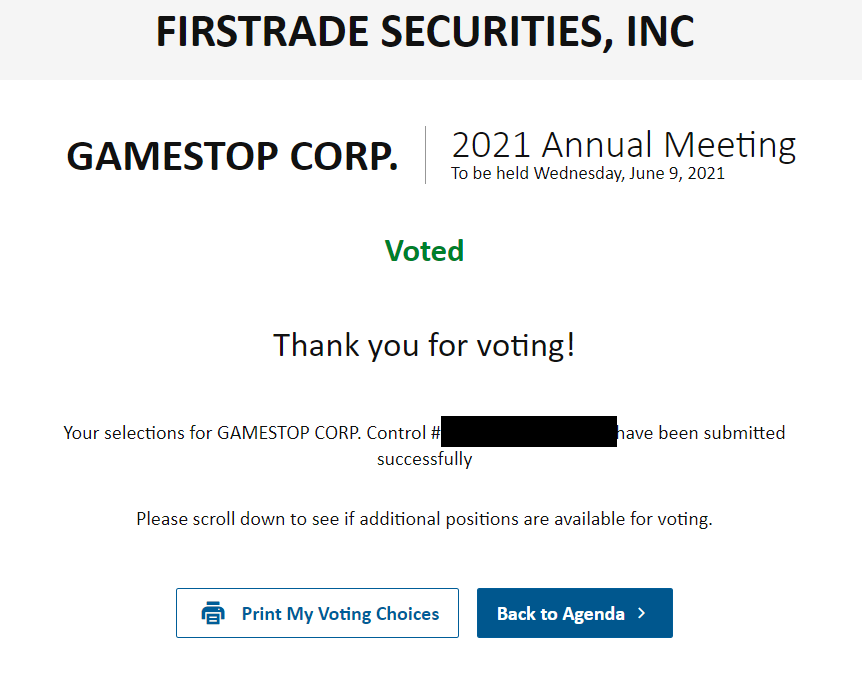The image size is (862, 675).
Task: Click the Thank you for voting! message
Action: click(x=424, y=345)
